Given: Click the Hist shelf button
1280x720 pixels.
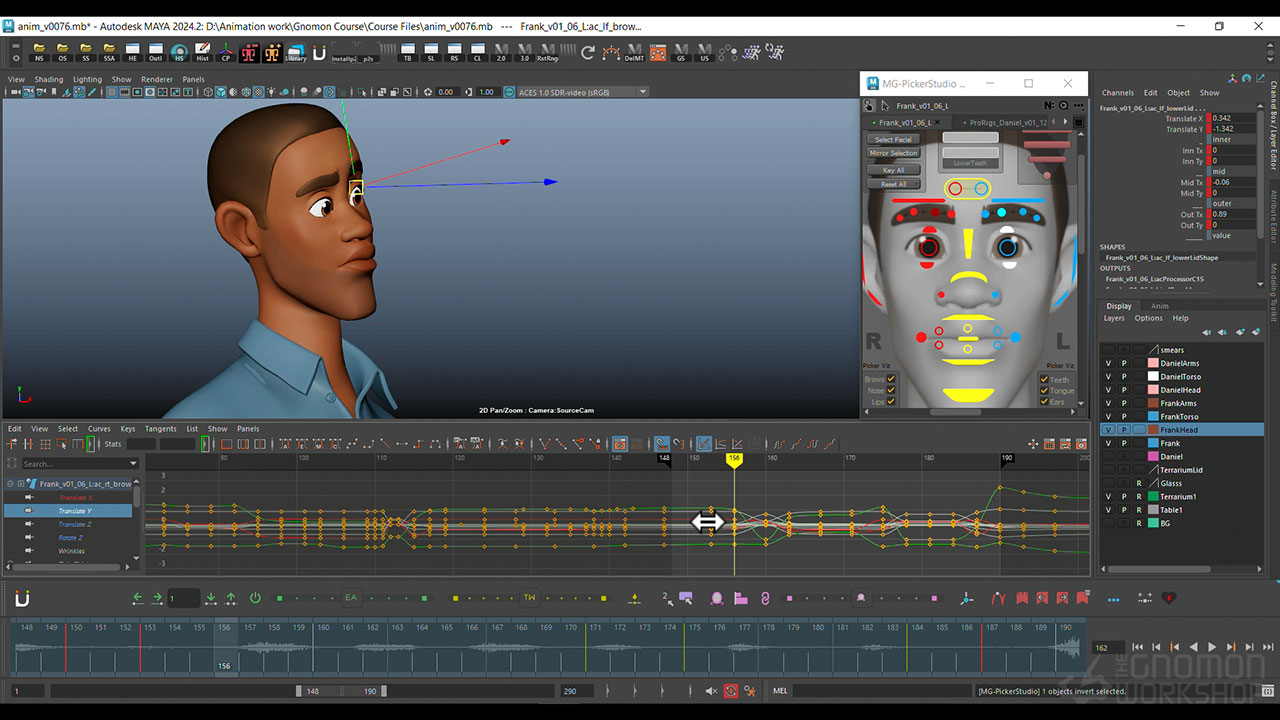Looking at the screenshot, I should 202,53.
